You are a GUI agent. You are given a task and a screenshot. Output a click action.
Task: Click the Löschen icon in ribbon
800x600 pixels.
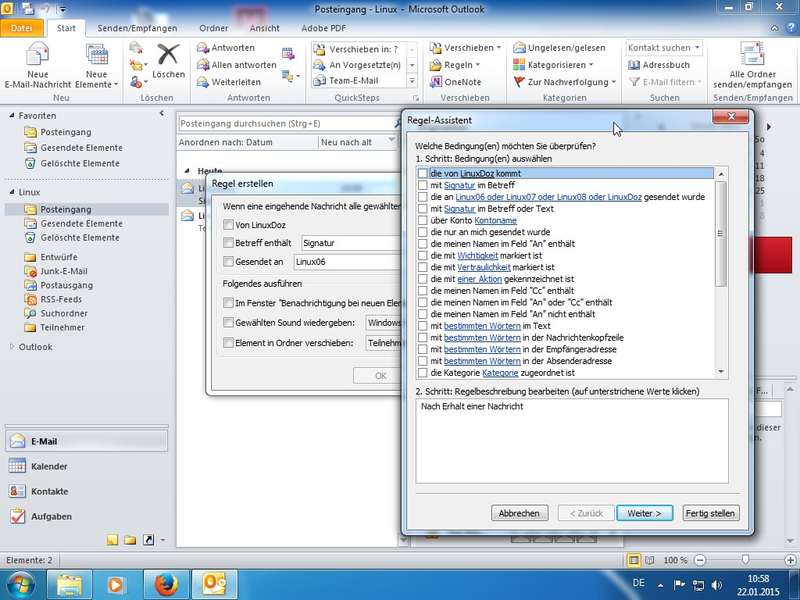click(168, 55)
